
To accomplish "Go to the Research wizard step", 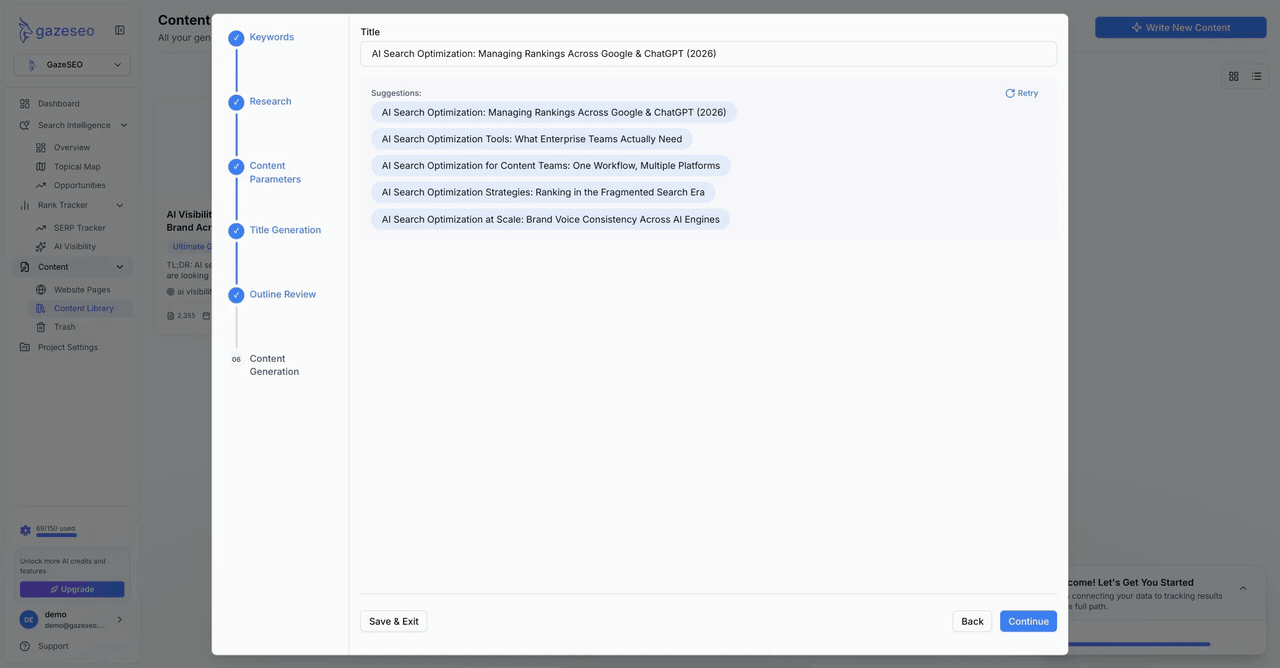I will point(271,101).
